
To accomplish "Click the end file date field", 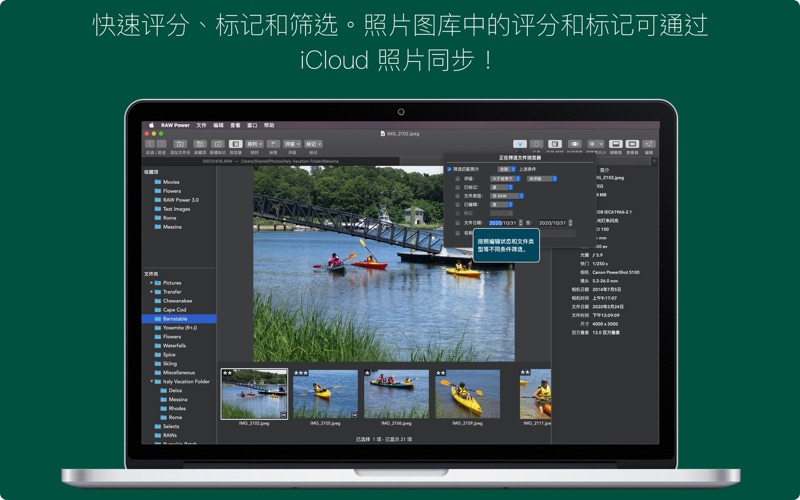I will click(x=553, y=223).
